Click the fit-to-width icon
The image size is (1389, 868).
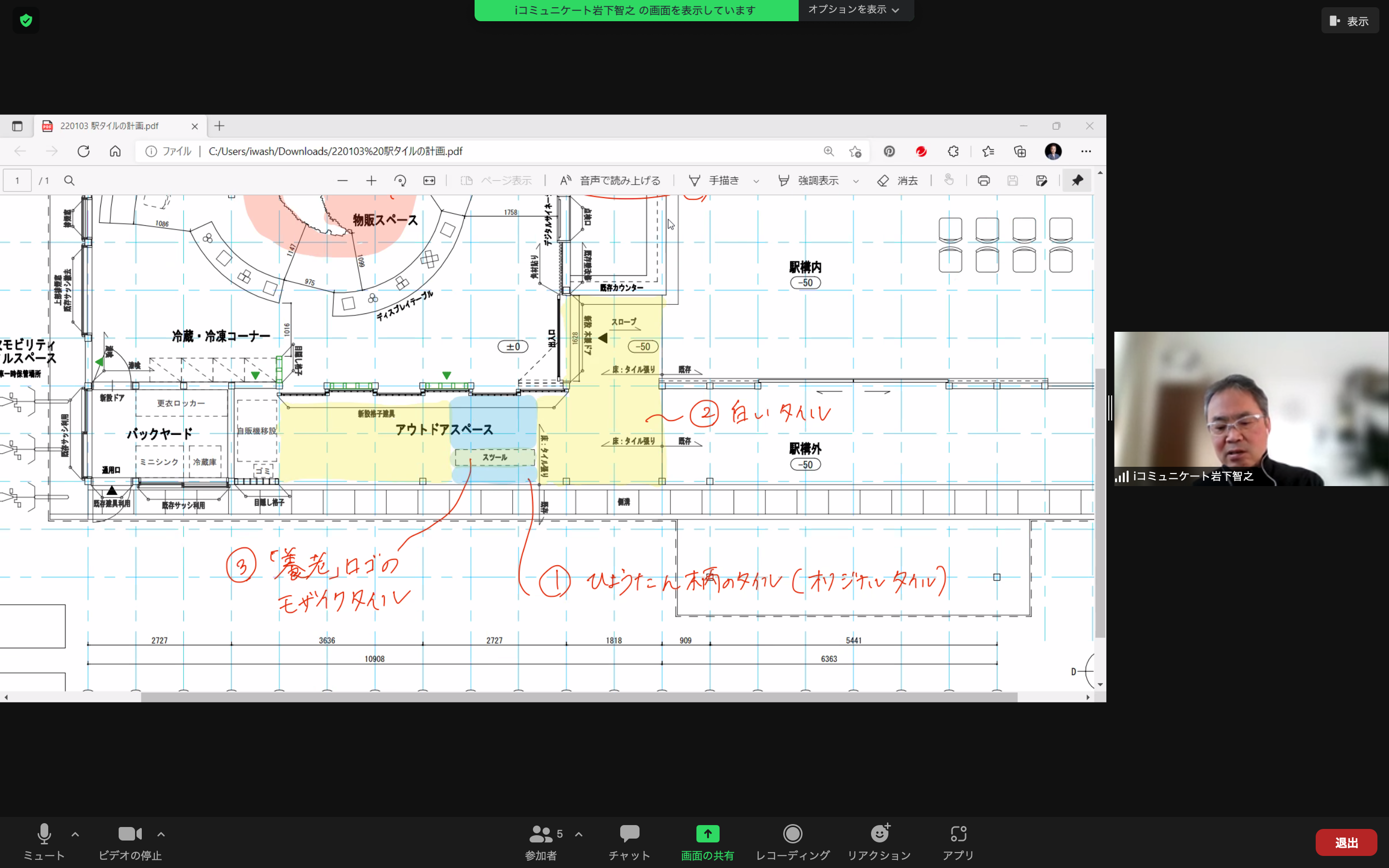pyautogui.click(x=429, y=181)
